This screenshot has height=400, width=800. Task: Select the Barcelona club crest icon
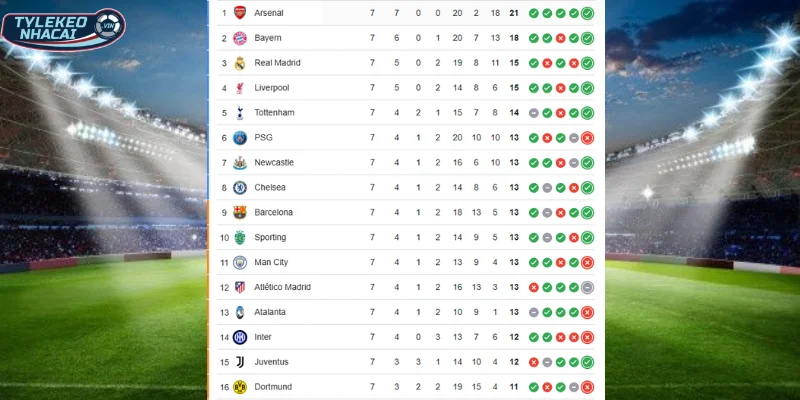click(239, 212)
